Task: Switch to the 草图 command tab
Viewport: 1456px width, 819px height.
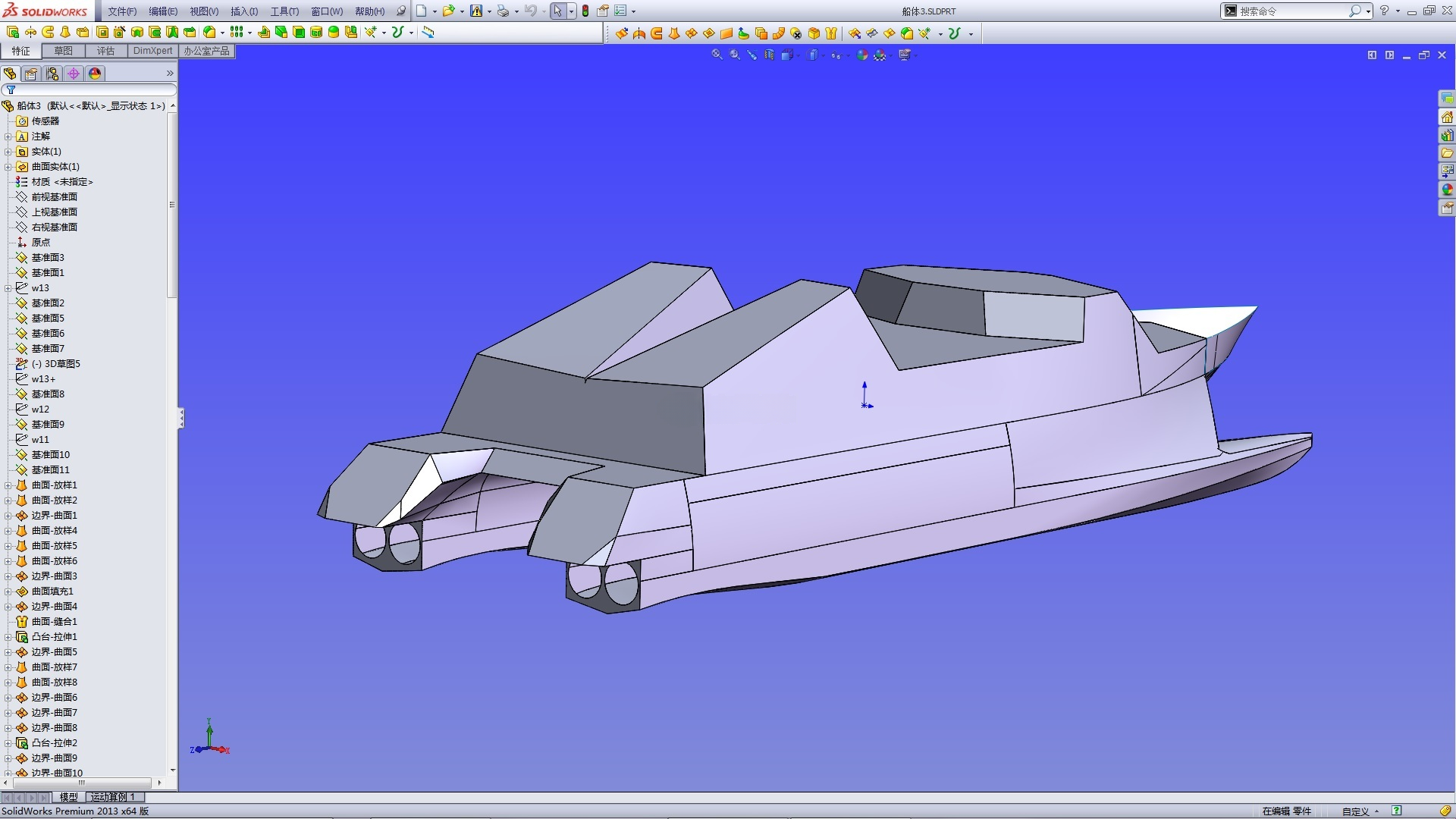Action: click(x=64, y=51)
